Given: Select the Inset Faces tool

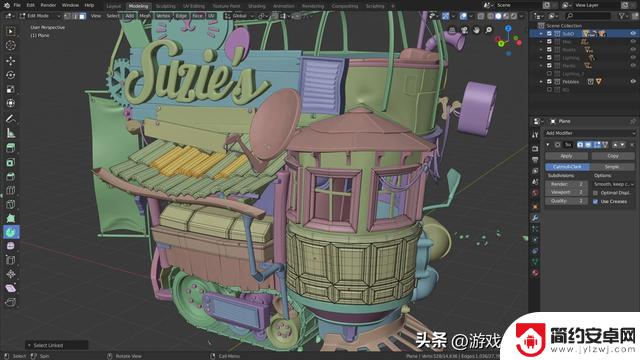Looking at the screenshot, I should tap(11, 162).
